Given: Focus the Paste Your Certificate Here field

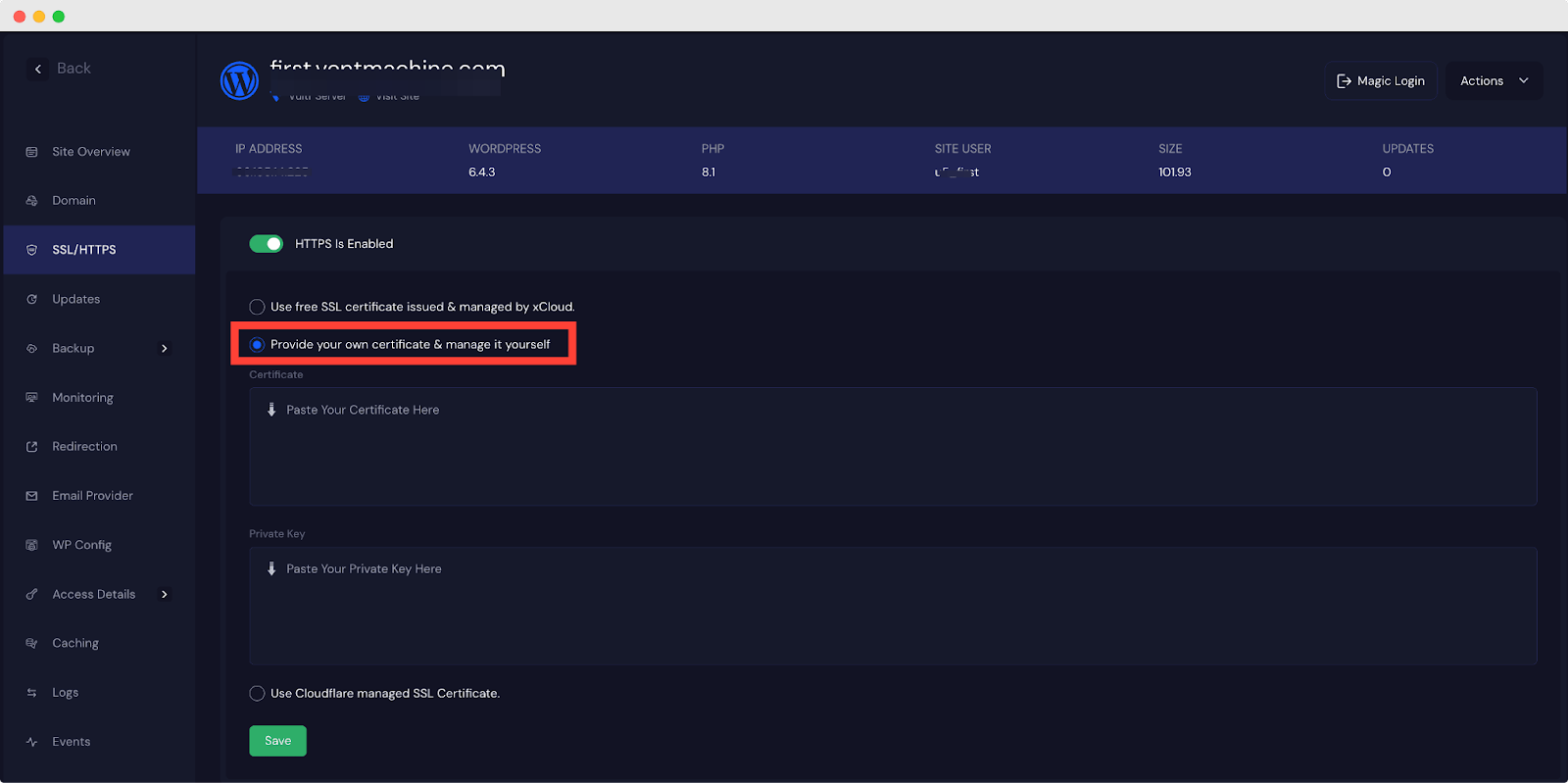Looking at the screenshot, I should tap(892, 447).
